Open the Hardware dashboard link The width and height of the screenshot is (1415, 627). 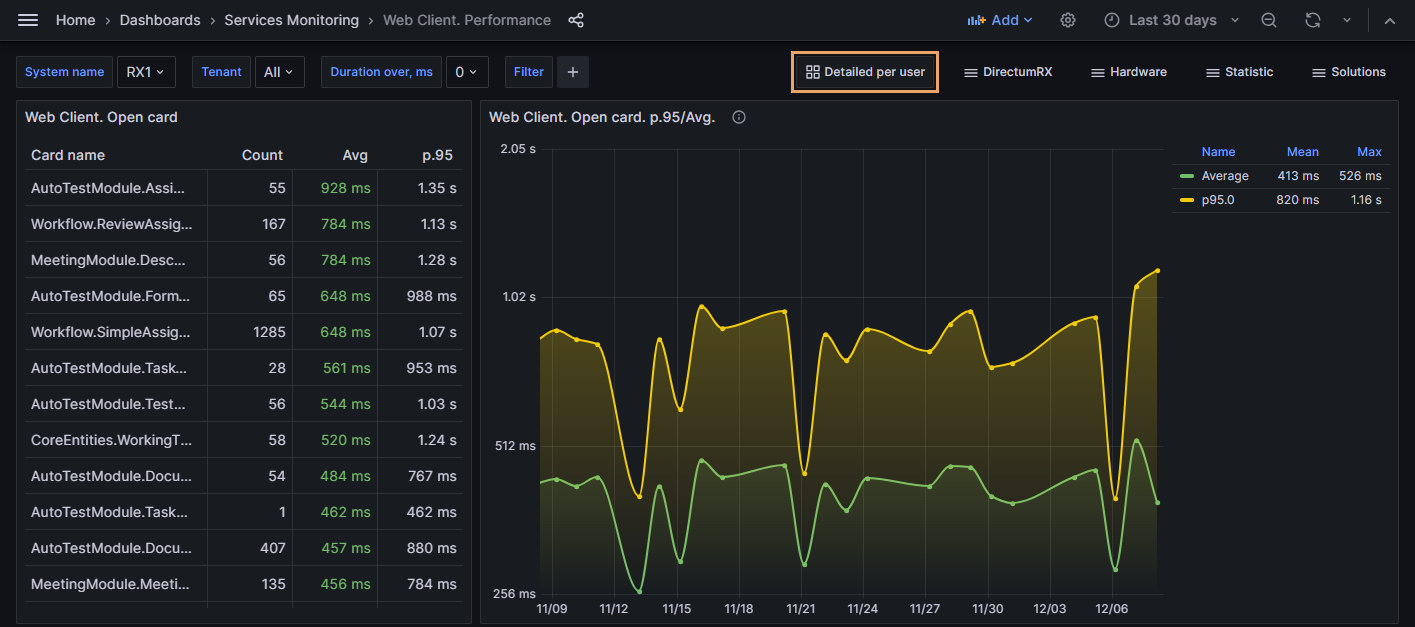(1128, 72)
